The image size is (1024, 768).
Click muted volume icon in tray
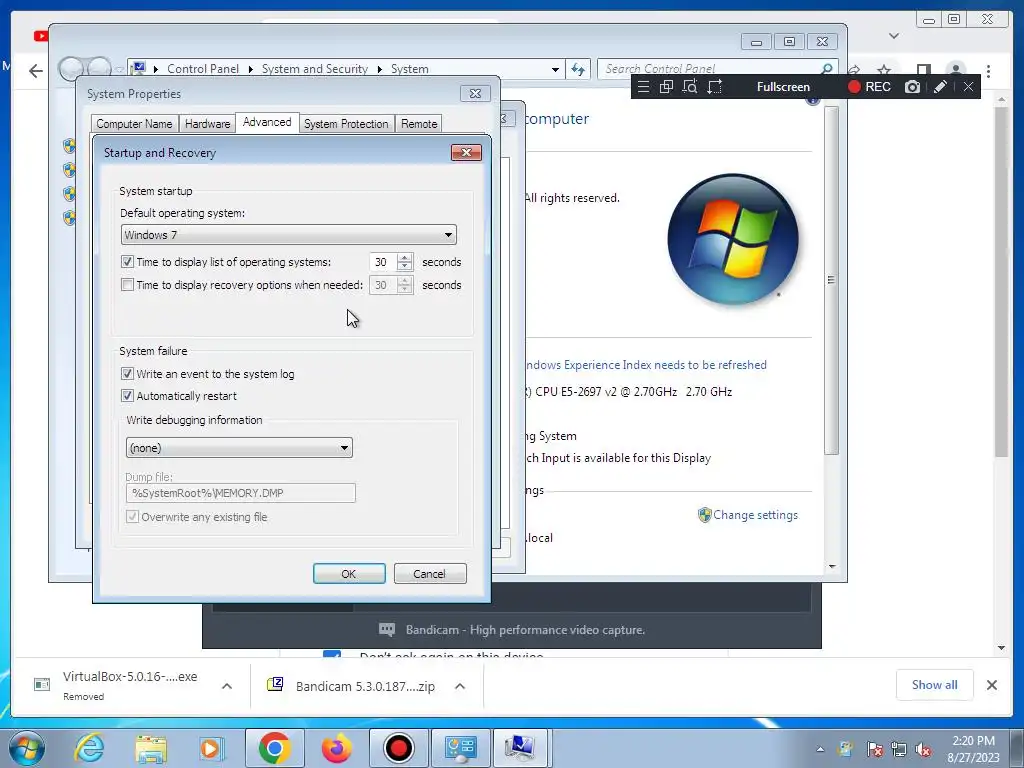pyautogui.click(x=923, y=749)
